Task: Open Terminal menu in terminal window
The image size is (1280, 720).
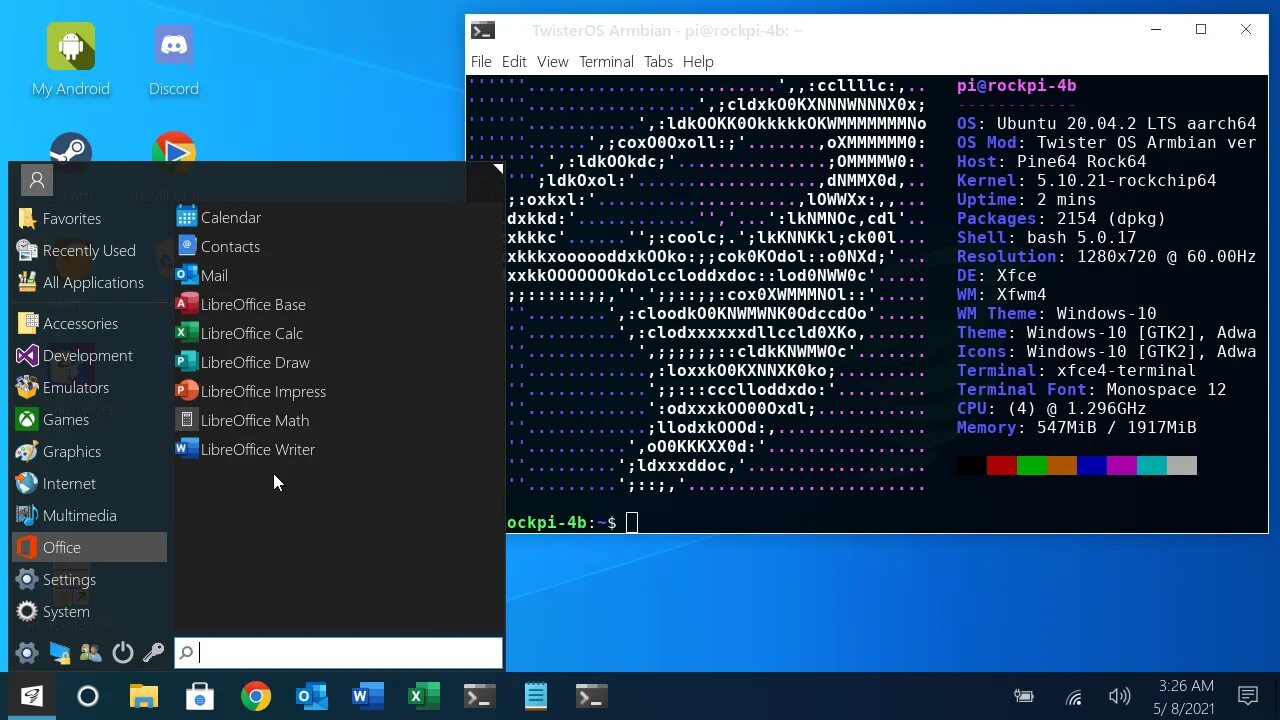Action: point(606,61)
